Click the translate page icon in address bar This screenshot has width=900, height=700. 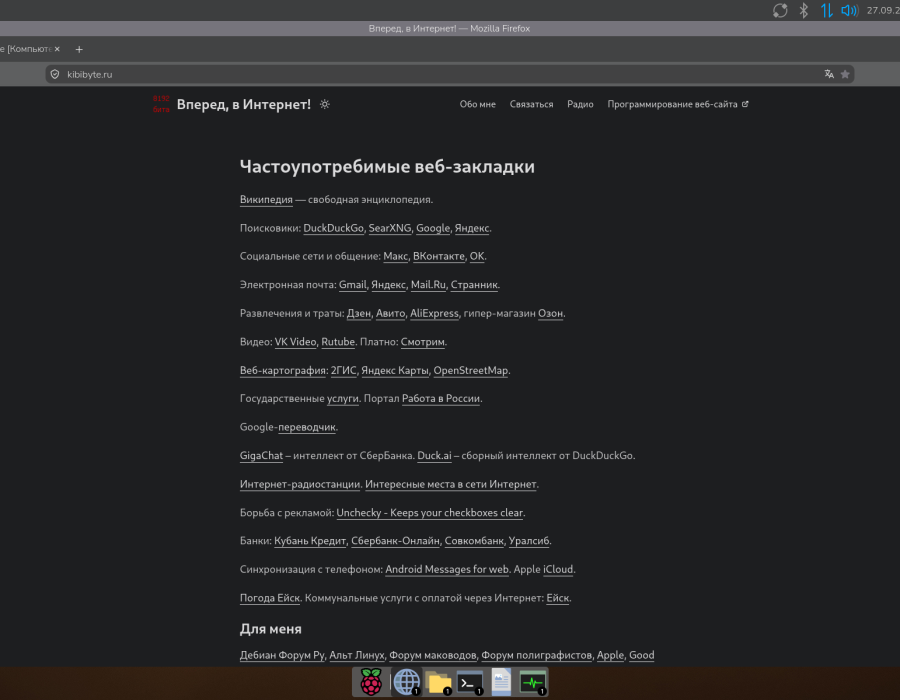[829, 74]
